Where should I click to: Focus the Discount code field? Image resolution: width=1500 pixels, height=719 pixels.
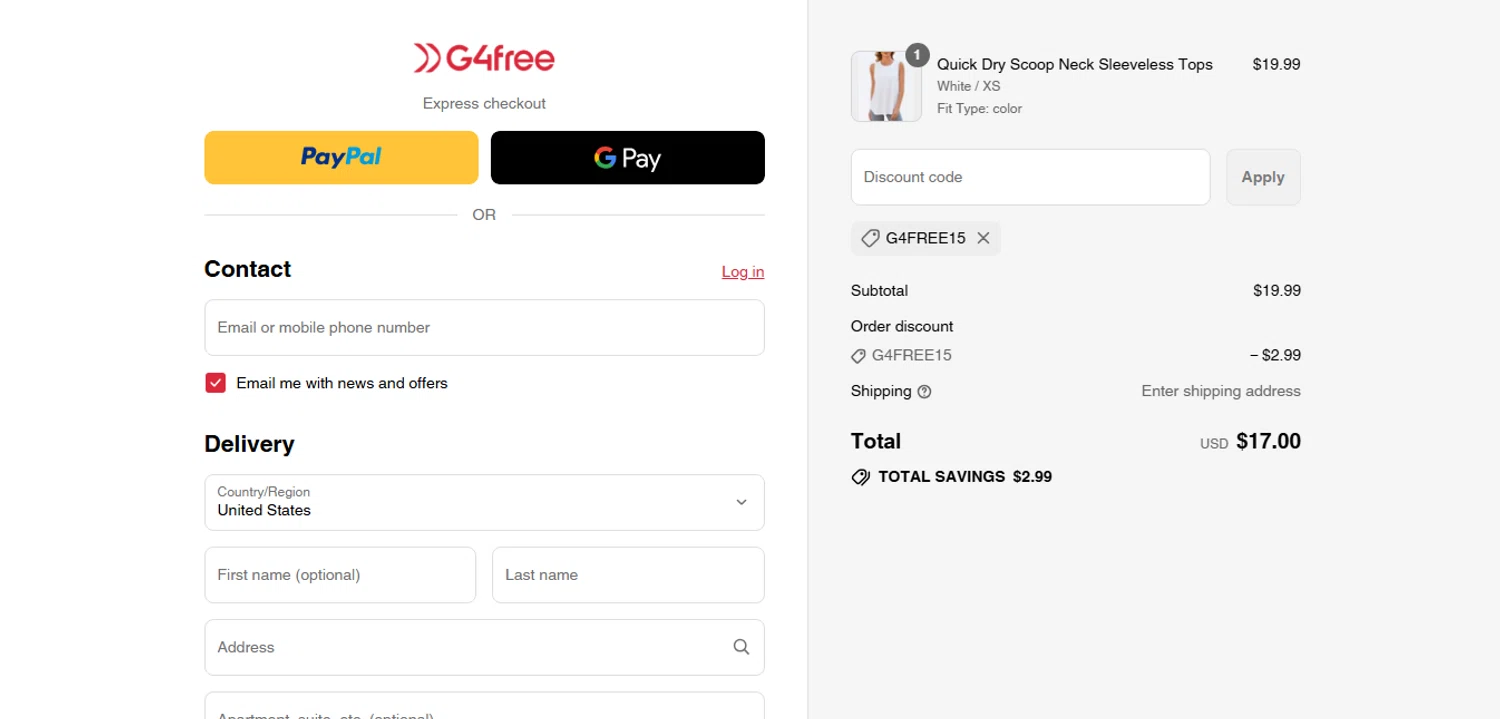(1030, 177)
